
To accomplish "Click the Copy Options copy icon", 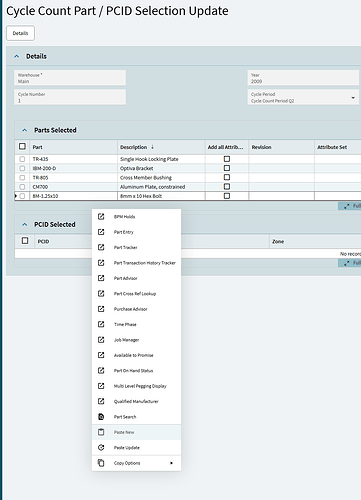I will click(101, 463).
